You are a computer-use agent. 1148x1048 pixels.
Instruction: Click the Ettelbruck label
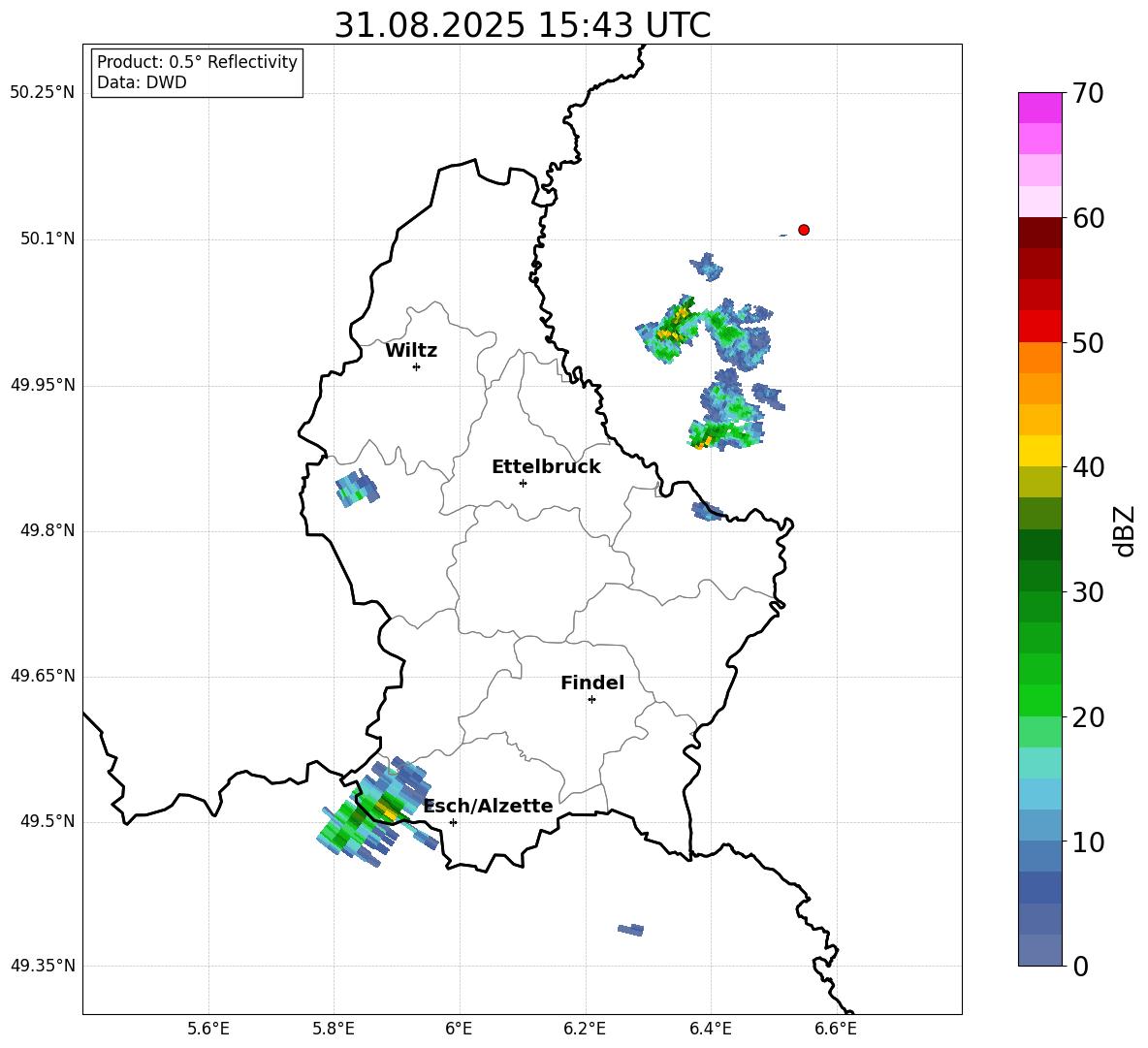click(x=546, y=467)
